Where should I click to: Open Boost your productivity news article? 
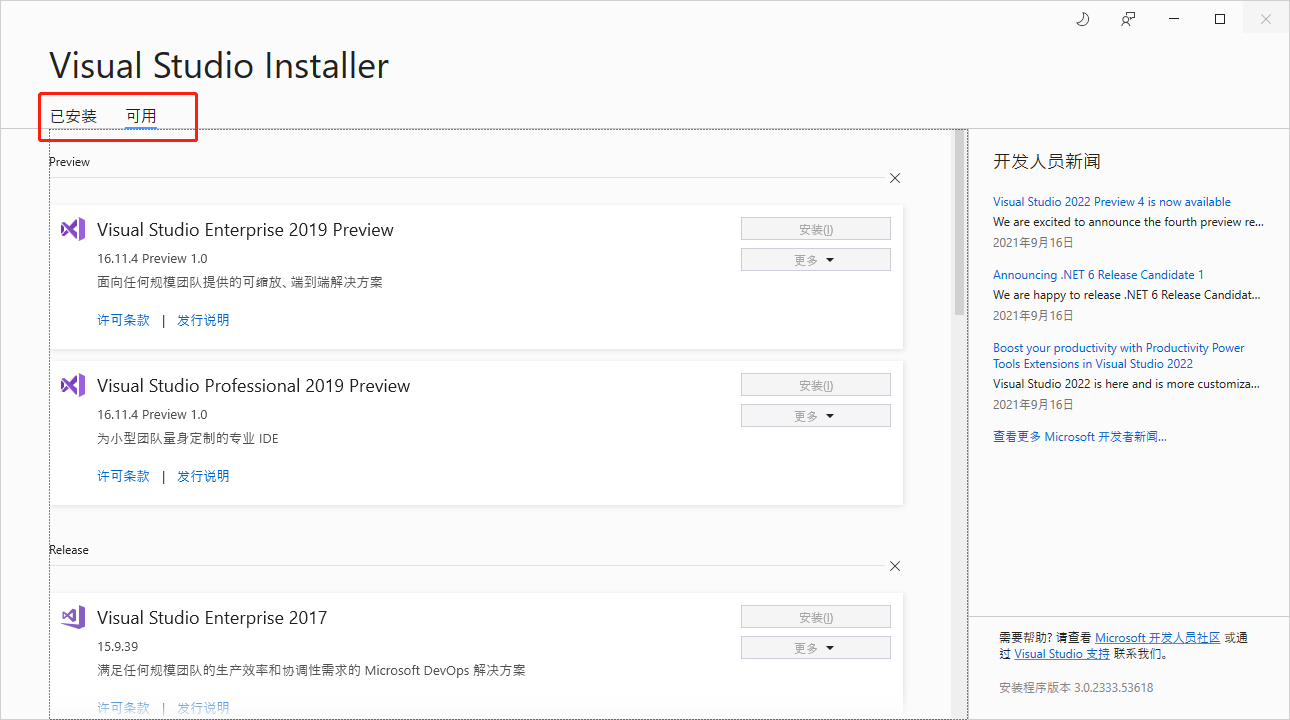[x=1119, y=356]
